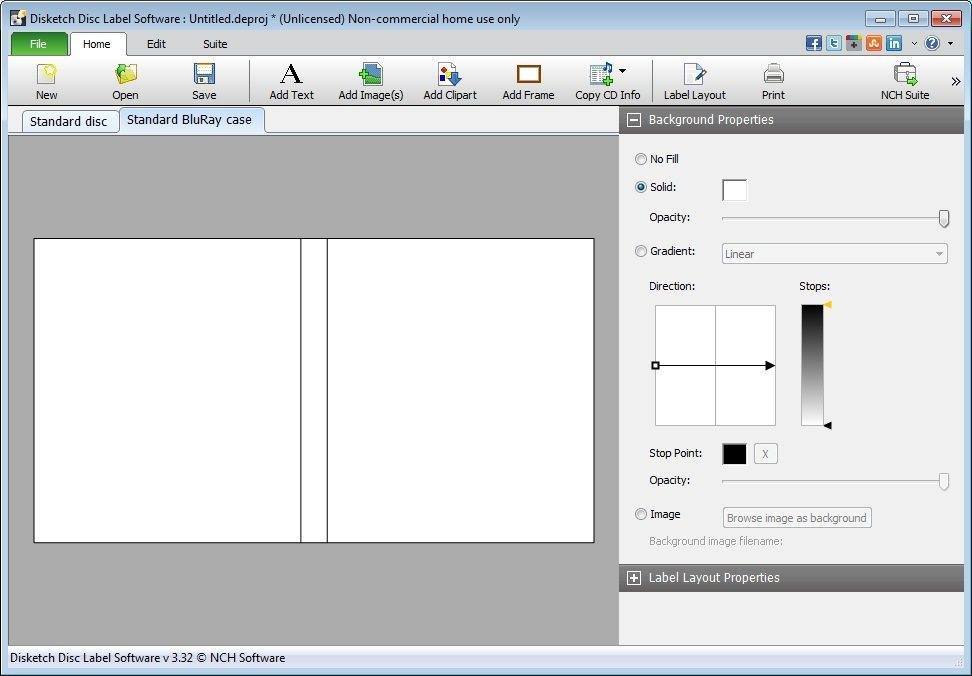
Task: Open the Linear gradient type dropdown
Action: (833, 253)
